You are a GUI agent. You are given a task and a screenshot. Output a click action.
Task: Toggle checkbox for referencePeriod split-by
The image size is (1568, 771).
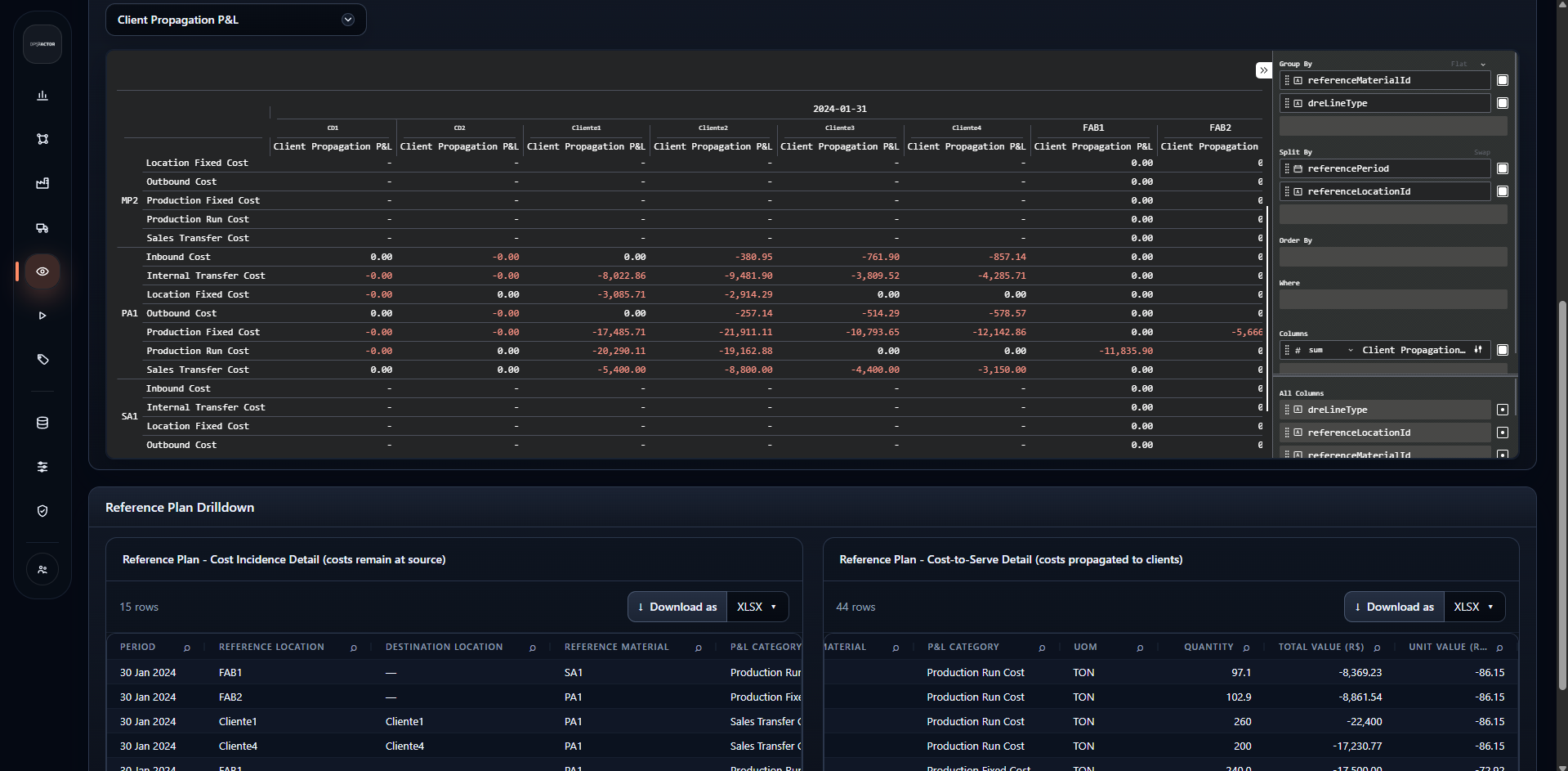1503,168
